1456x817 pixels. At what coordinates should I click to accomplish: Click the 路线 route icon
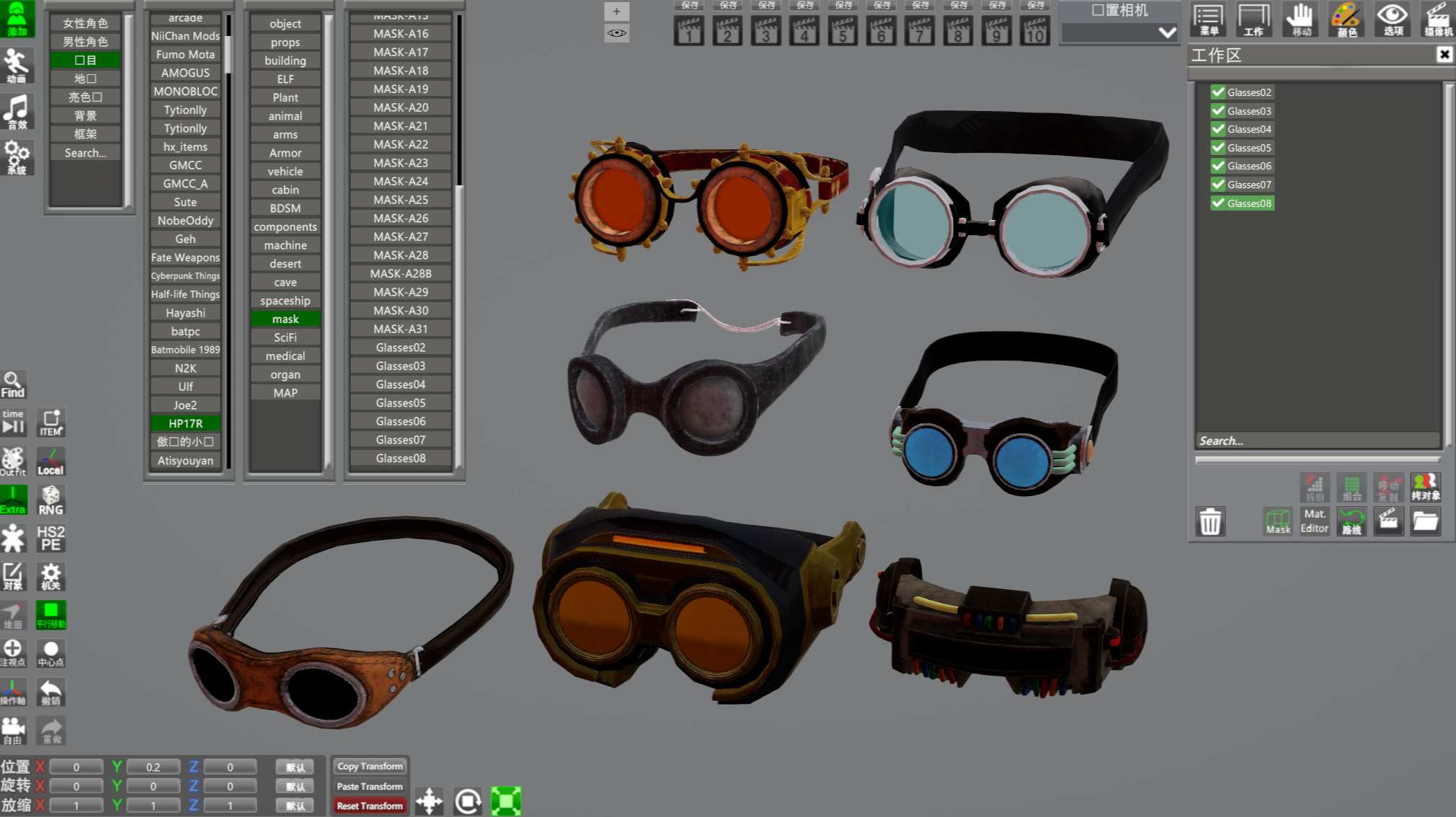(x=1351, y=521)
